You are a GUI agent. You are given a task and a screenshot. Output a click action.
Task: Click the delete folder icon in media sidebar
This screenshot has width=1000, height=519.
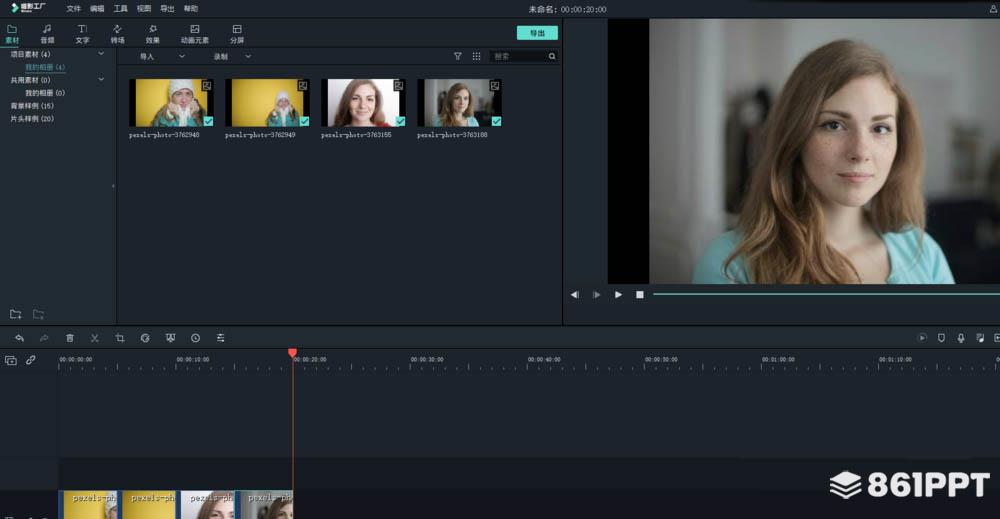coord(38,314)
